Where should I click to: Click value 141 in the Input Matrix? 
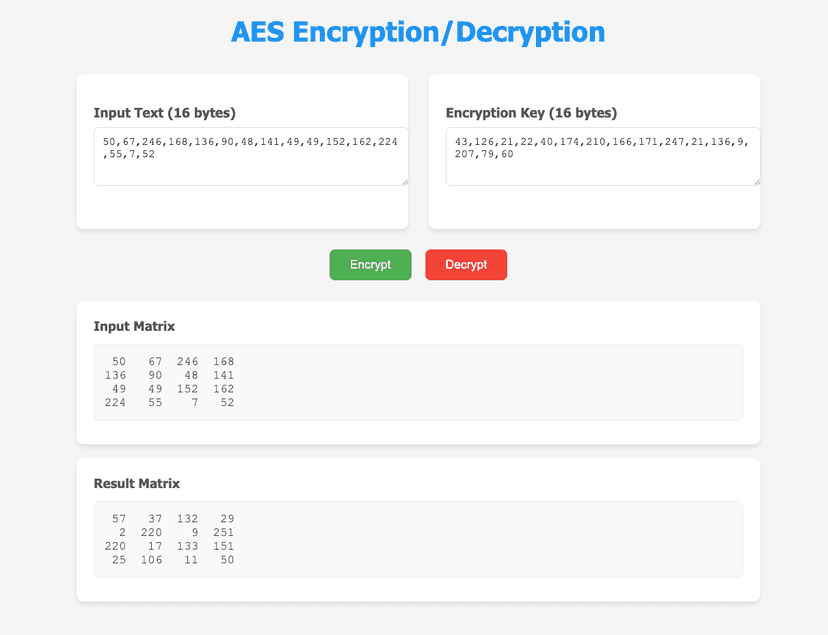tap(222, 375)
